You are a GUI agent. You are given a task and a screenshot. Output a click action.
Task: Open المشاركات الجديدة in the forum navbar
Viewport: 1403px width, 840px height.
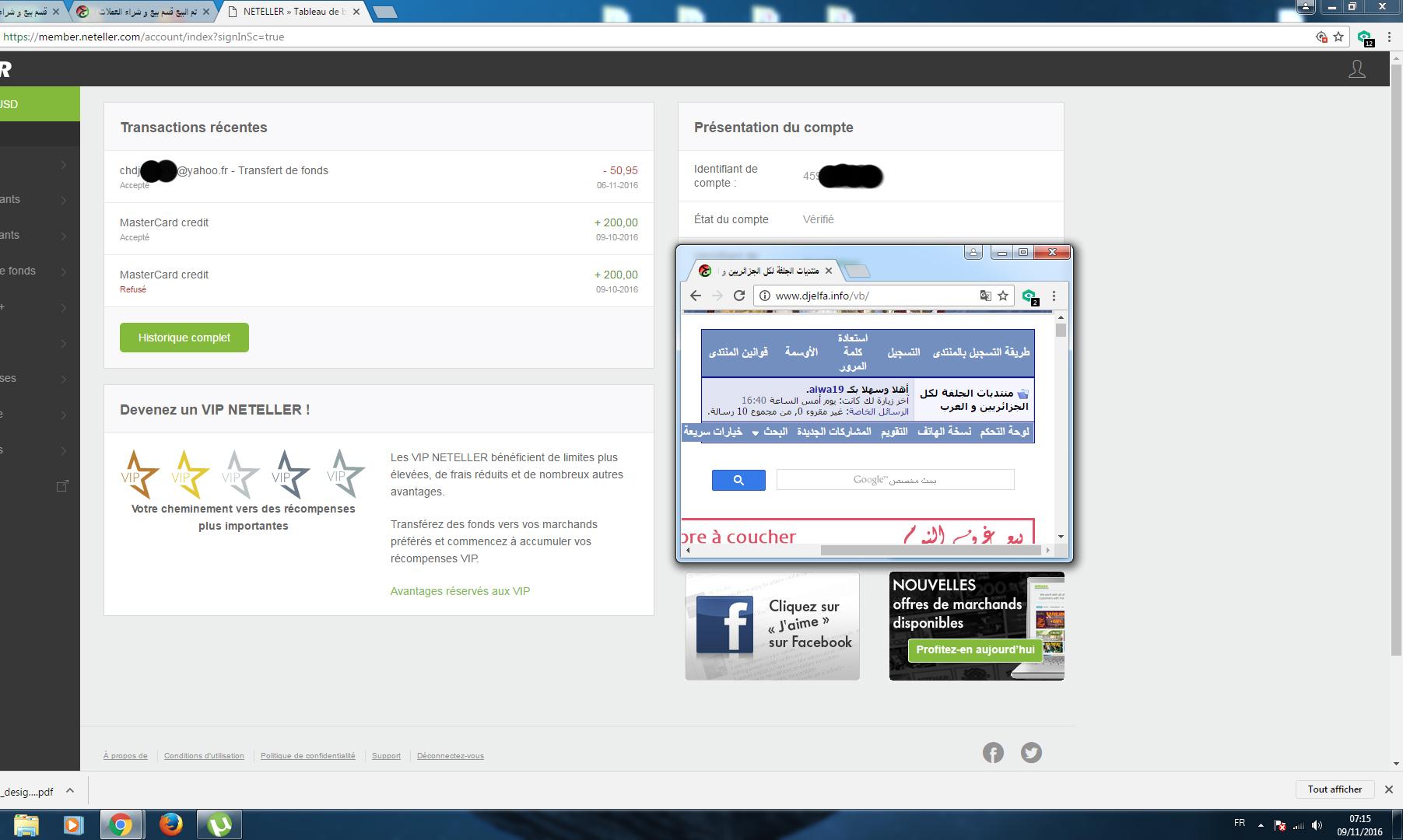(834, 432)
